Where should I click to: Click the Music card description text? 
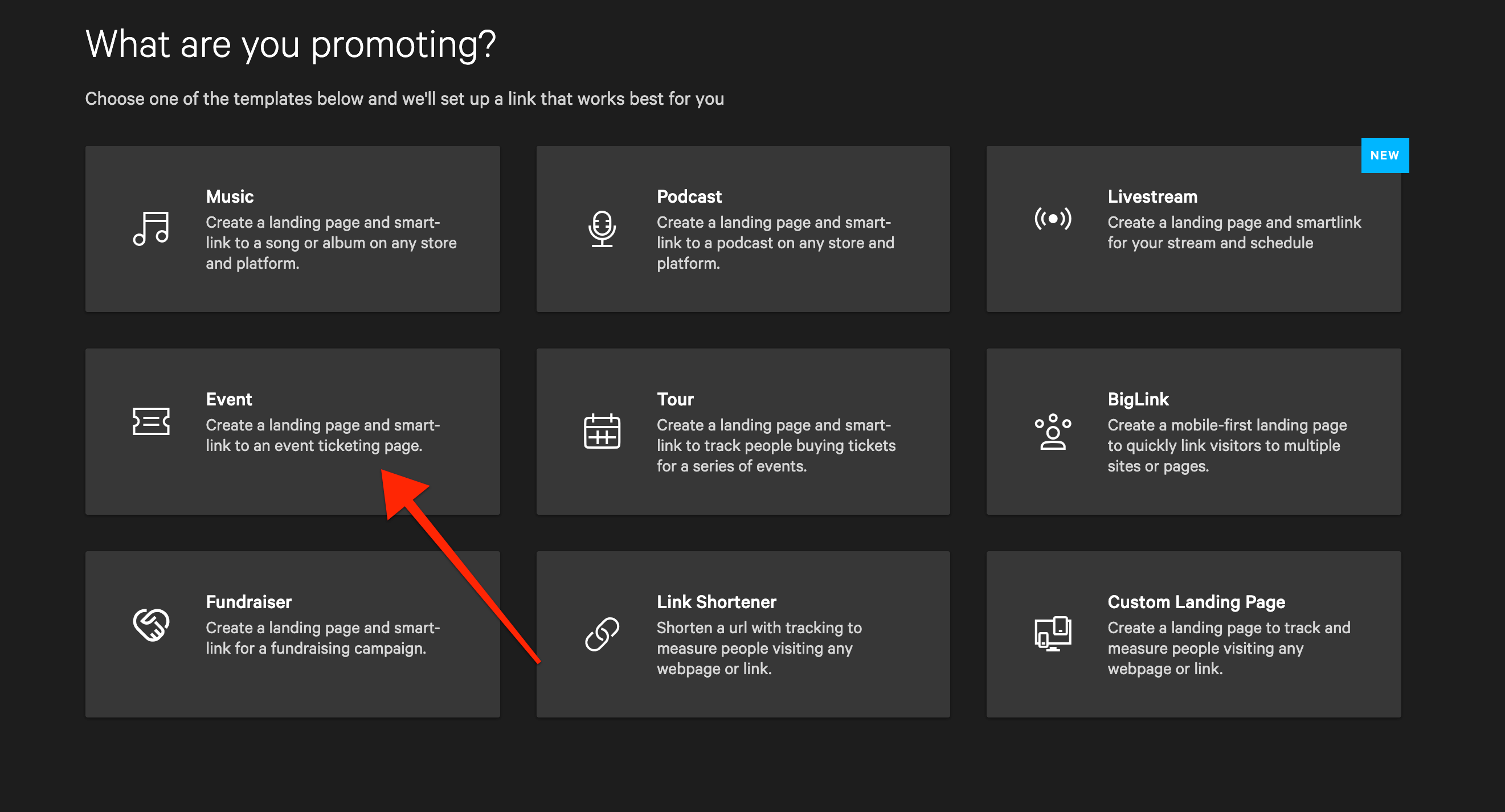(331, 243)
